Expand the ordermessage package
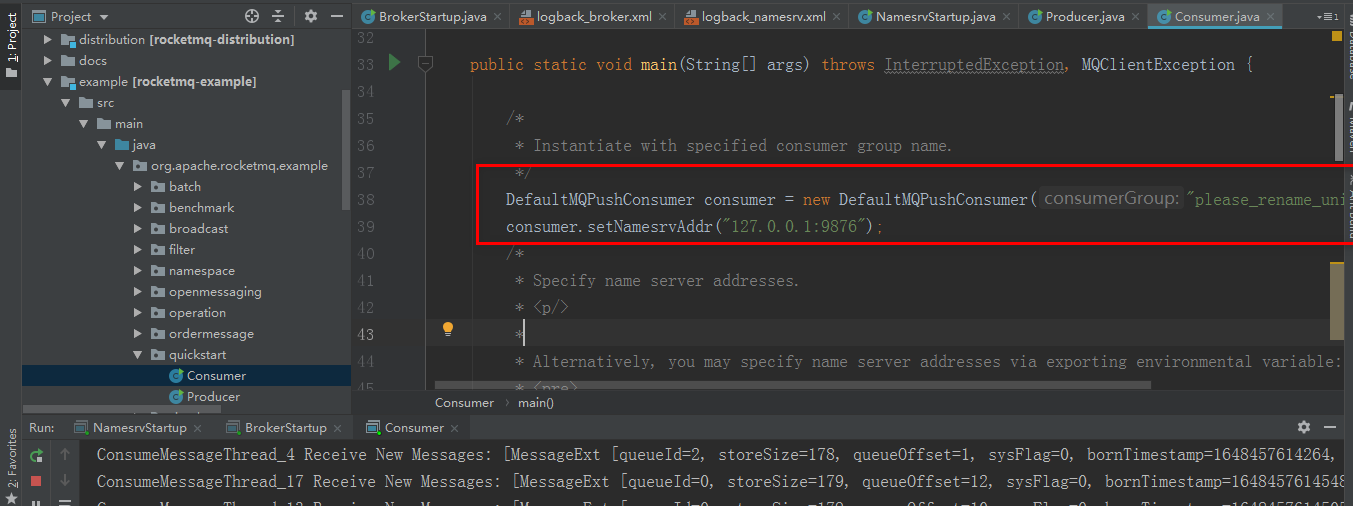The width and height of the screenshot is (1353, 506). (139, 333)
